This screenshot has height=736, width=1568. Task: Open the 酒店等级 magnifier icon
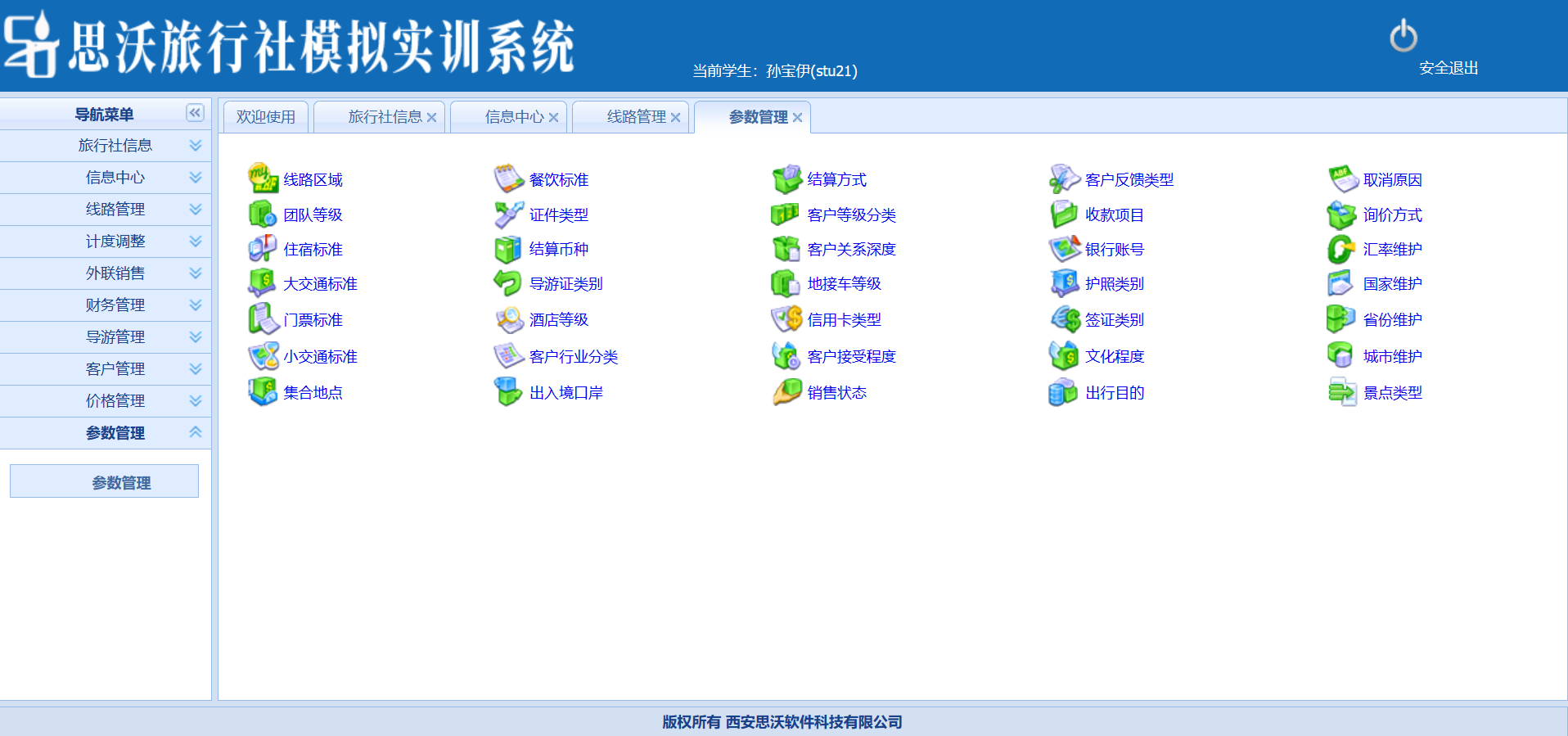(x=508, y=319)
